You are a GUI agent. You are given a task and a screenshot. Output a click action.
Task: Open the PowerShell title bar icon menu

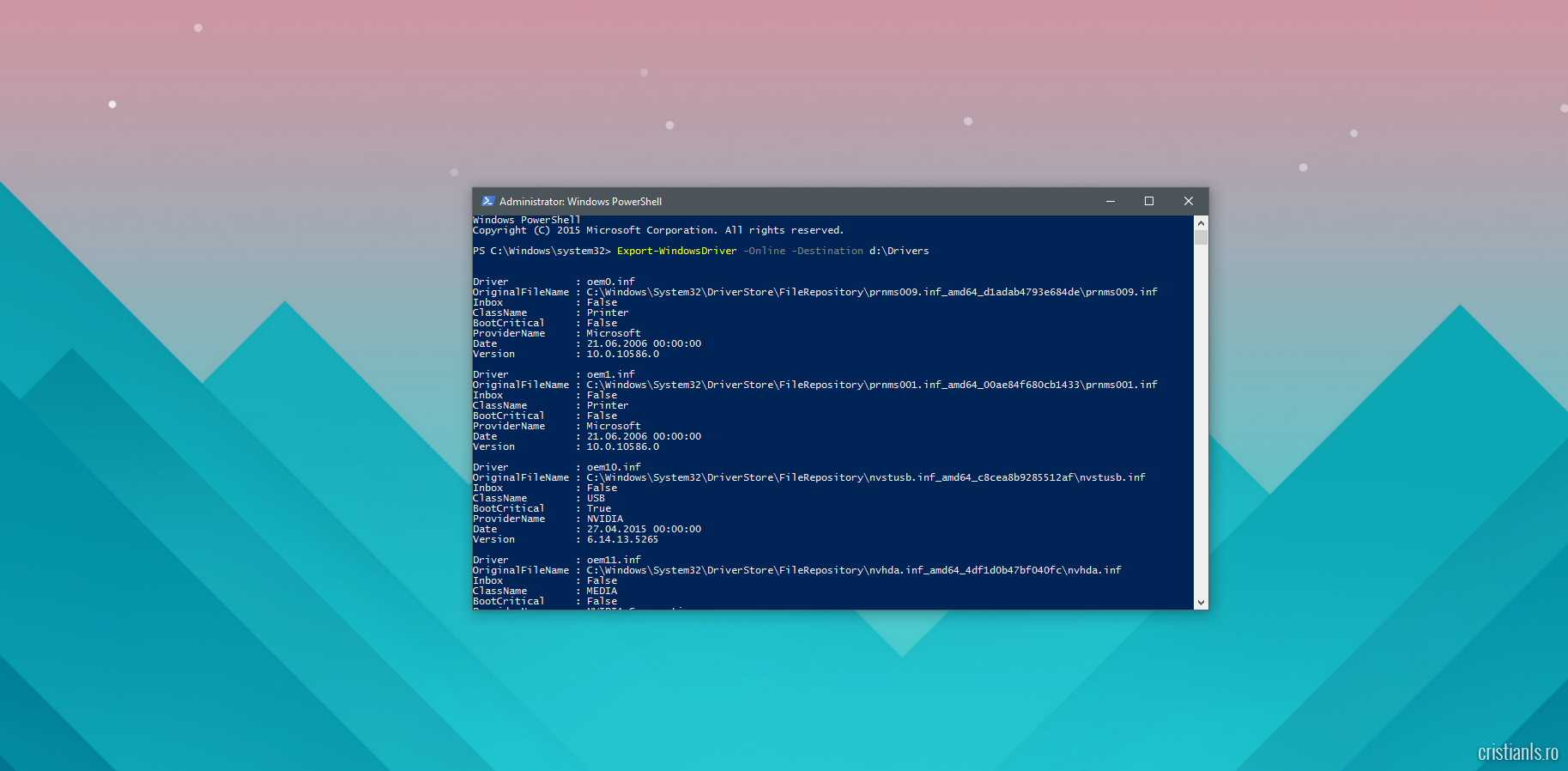pos(487,201)
